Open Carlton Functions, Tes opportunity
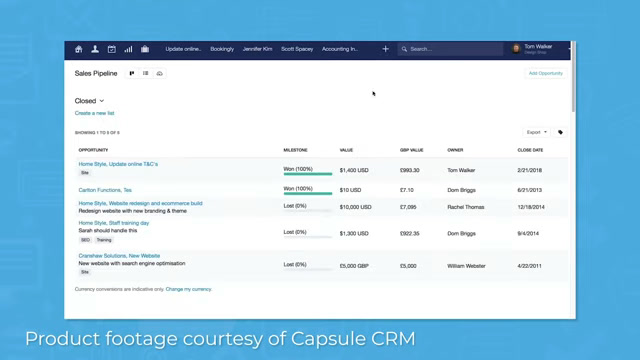Image resolution: width=640 pixels, height=360 pixels. tap(105, 190)
